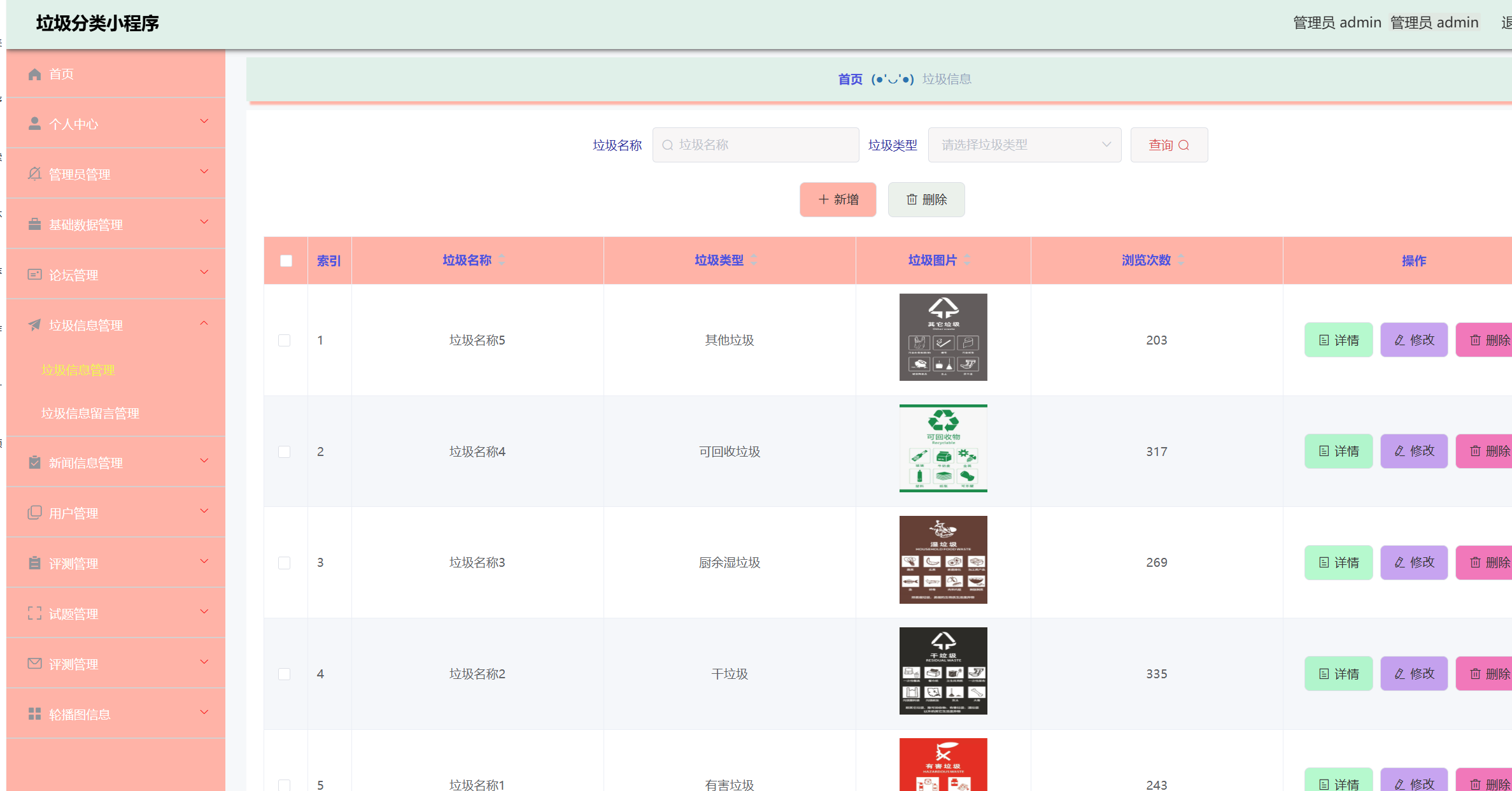Select the 垃圾信息管理 submenu item
The height and width of the screenshot is (791, 1512).
click(x=78, y=370)
